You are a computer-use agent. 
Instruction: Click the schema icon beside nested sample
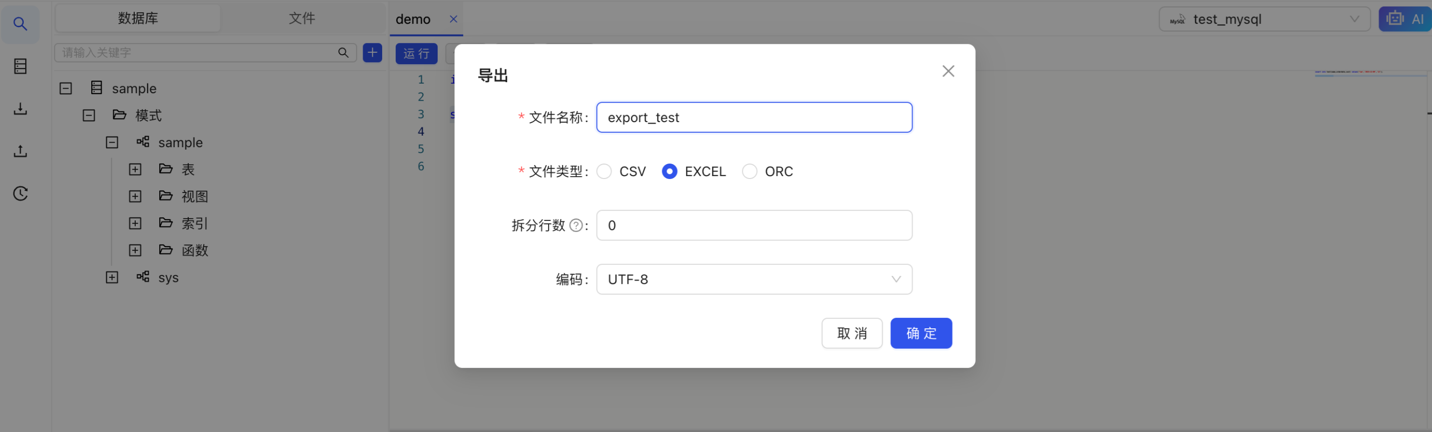point(142,142)
